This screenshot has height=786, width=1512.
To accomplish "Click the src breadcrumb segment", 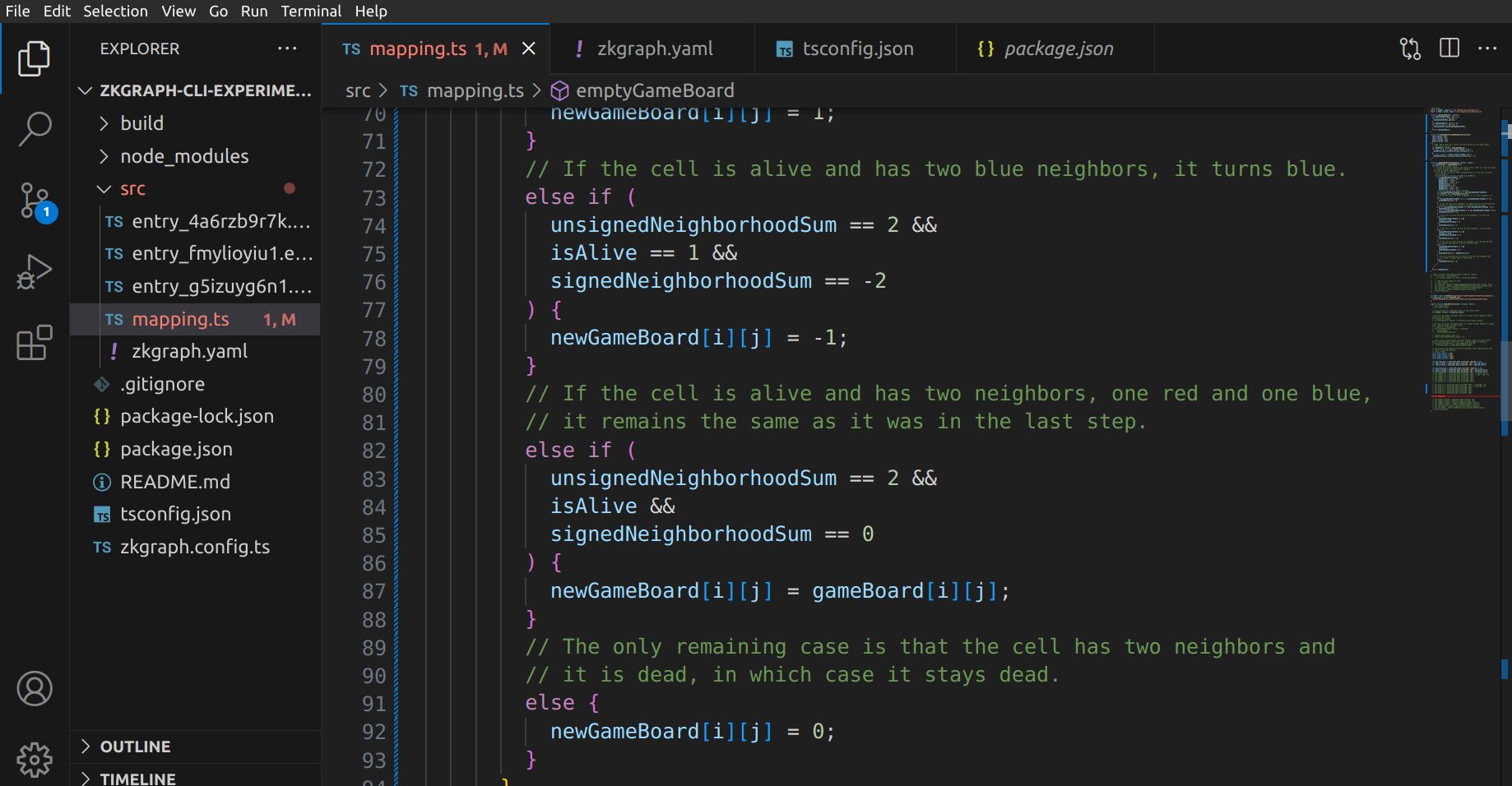I will pos(358,90).
